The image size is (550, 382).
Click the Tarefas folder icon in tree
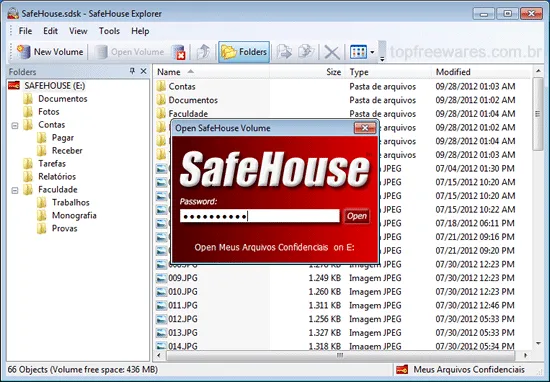pos(28,163)
